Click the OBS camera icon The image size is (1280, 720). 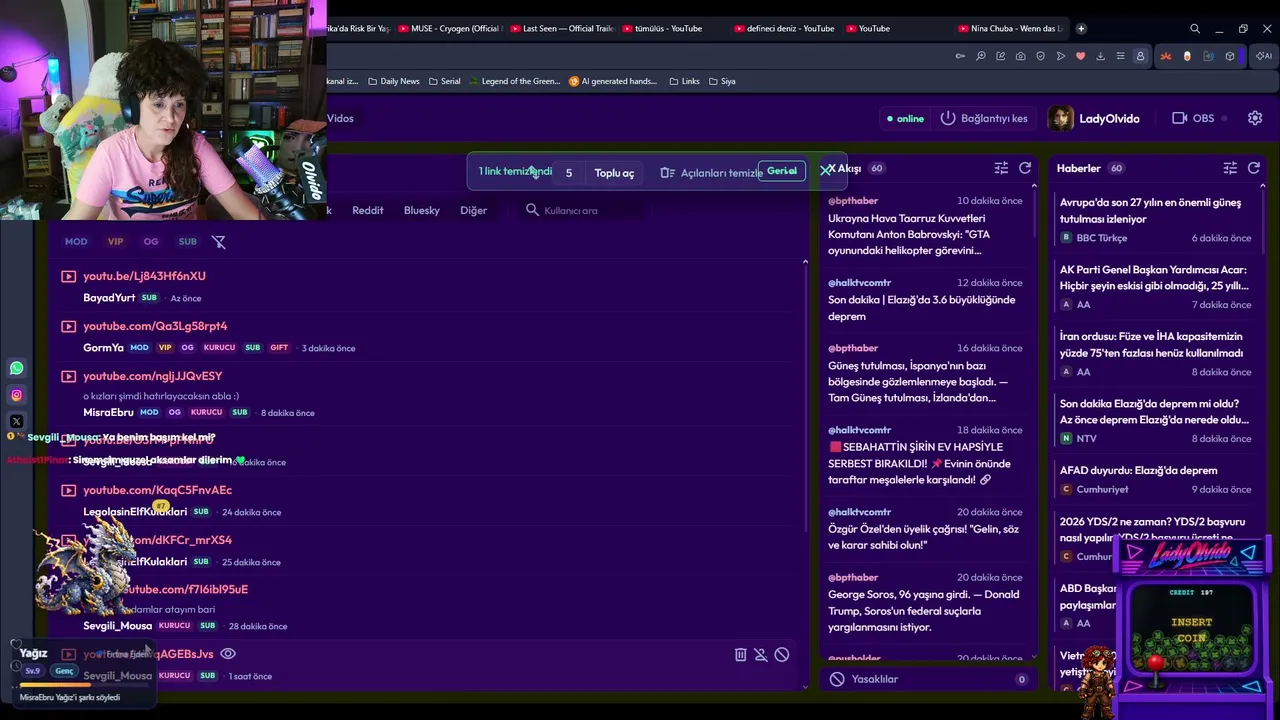tap(1179, 118)
